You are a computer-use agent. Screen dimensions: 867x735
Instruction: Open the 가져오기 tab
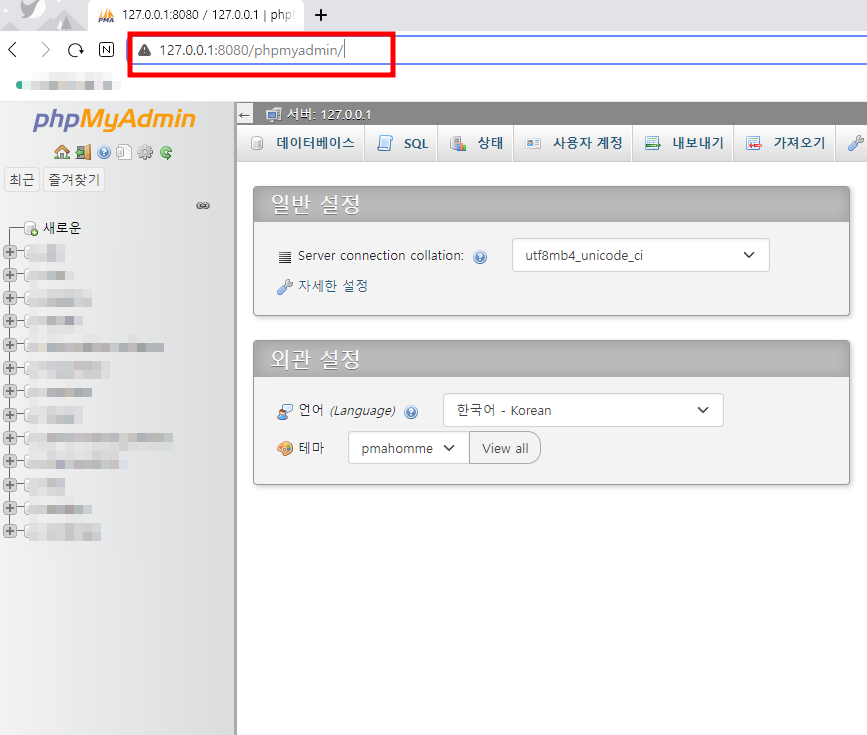[x=785, y=143]
